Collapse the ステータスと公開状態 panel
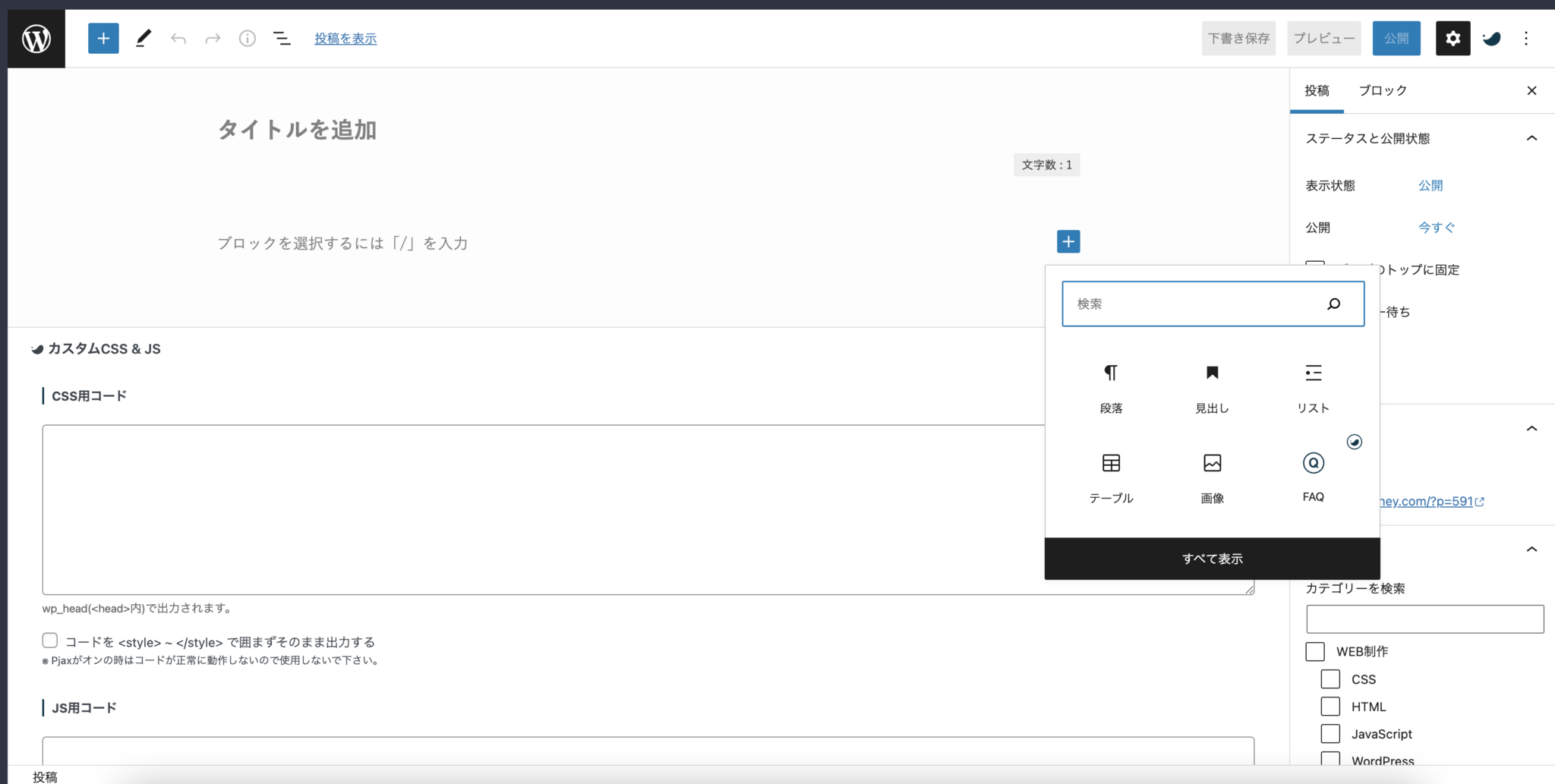 click(1531, 138)
